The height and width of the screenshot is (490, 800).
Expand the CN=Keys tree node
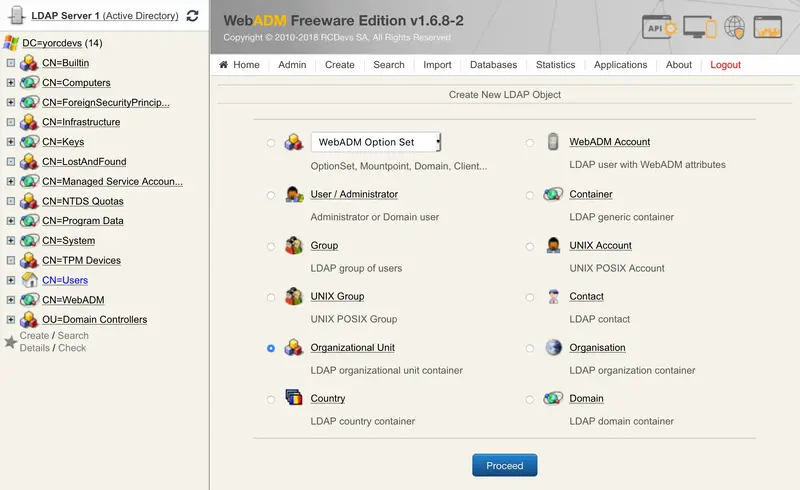click(11, 141)
